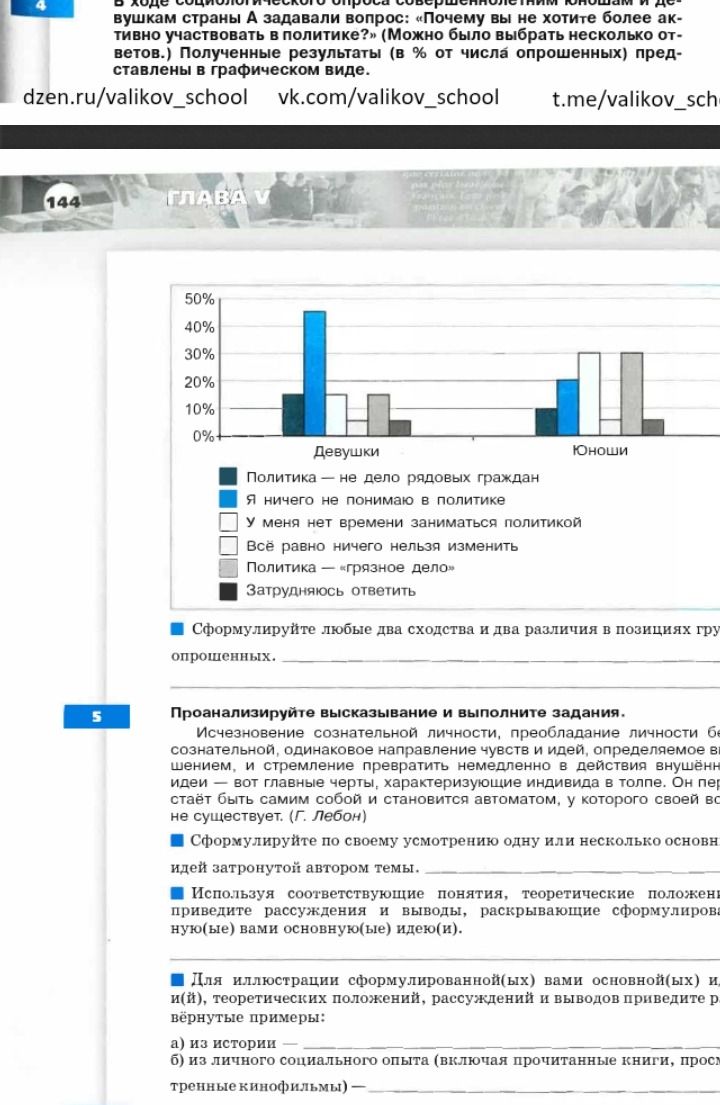Click the 20% axis label
The height and width of the screenshot is (1105, 720).
tap(199, 382)
